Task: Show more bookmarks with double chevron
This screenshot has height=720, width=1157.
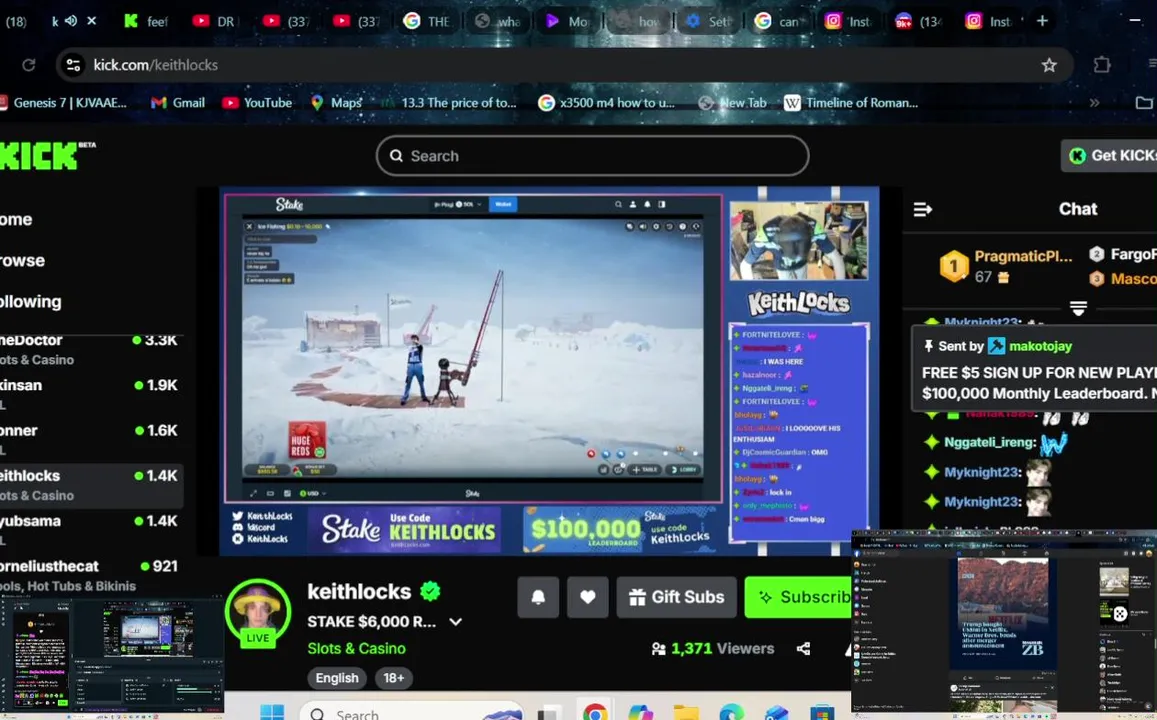Action: click(1094, 103)
